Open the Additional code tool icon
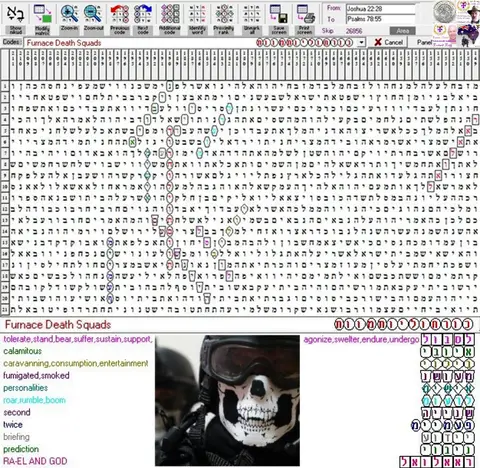The width and height of the screenshot is (480, 468). tap(170, 14)
